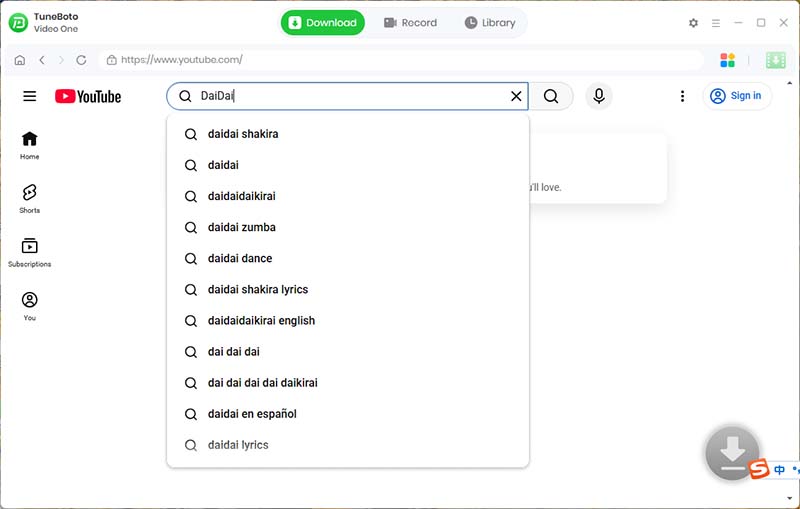Screen dimensions: 800x509
Task: Open the YouTube guide menu
Action: (x=30, y=96)
